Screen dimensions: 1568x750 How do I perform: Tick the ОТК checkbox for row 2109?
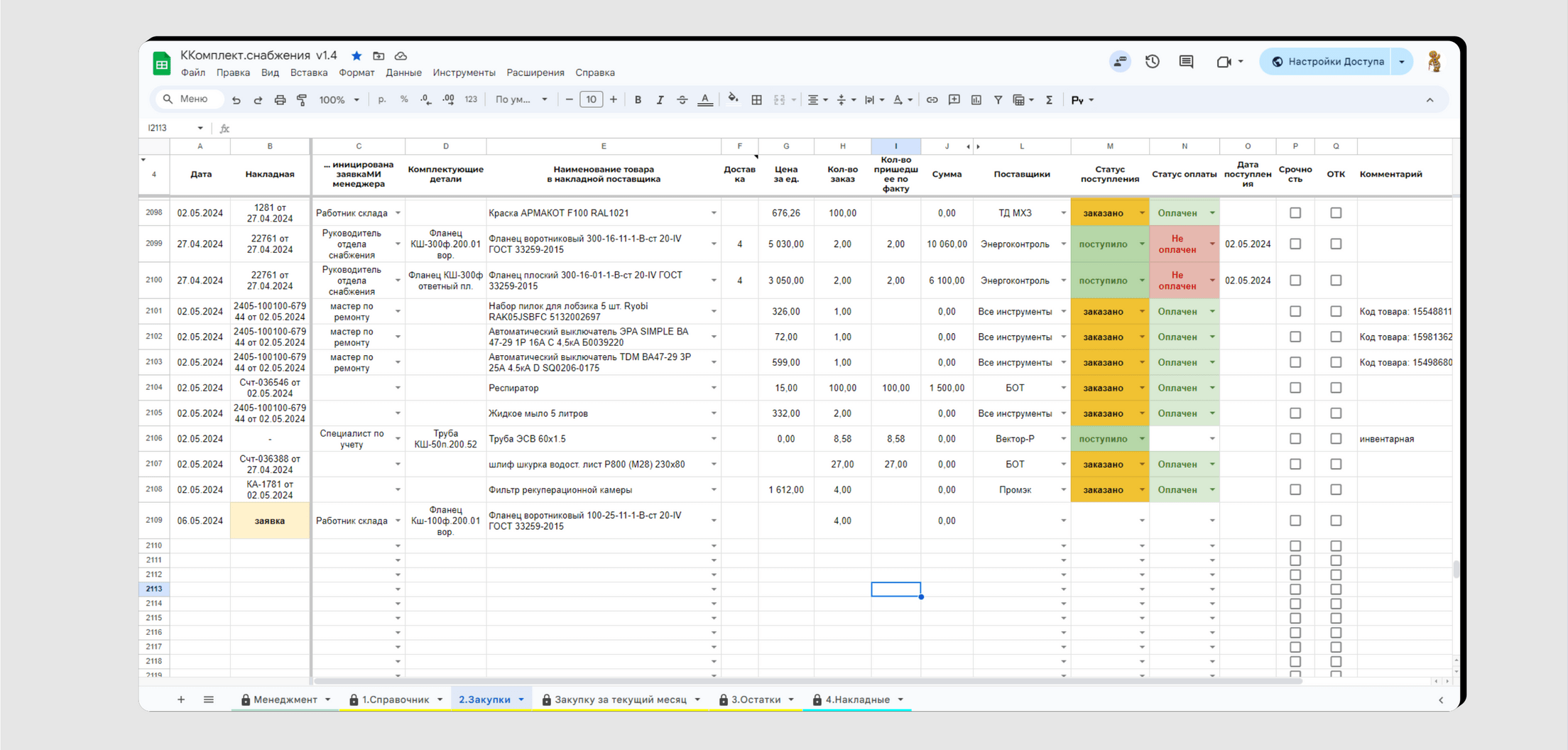click(x=1336, y=521)
